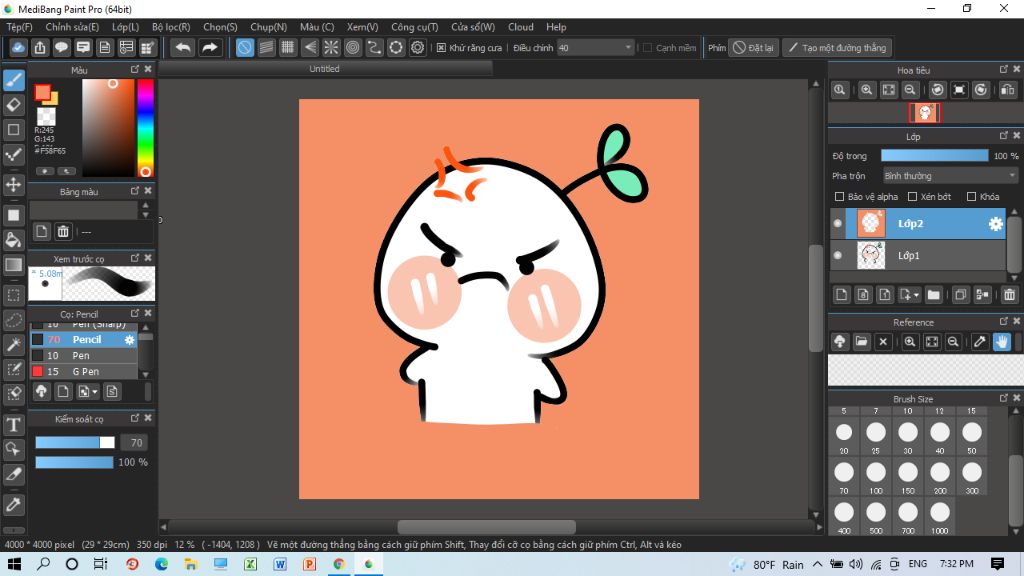Open reference image folder icon

[861, 342]
